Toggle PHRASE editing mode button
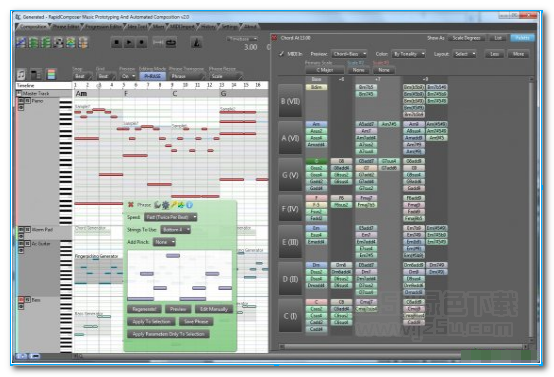Viewport: 554px width, 377px height. (152, 76)
